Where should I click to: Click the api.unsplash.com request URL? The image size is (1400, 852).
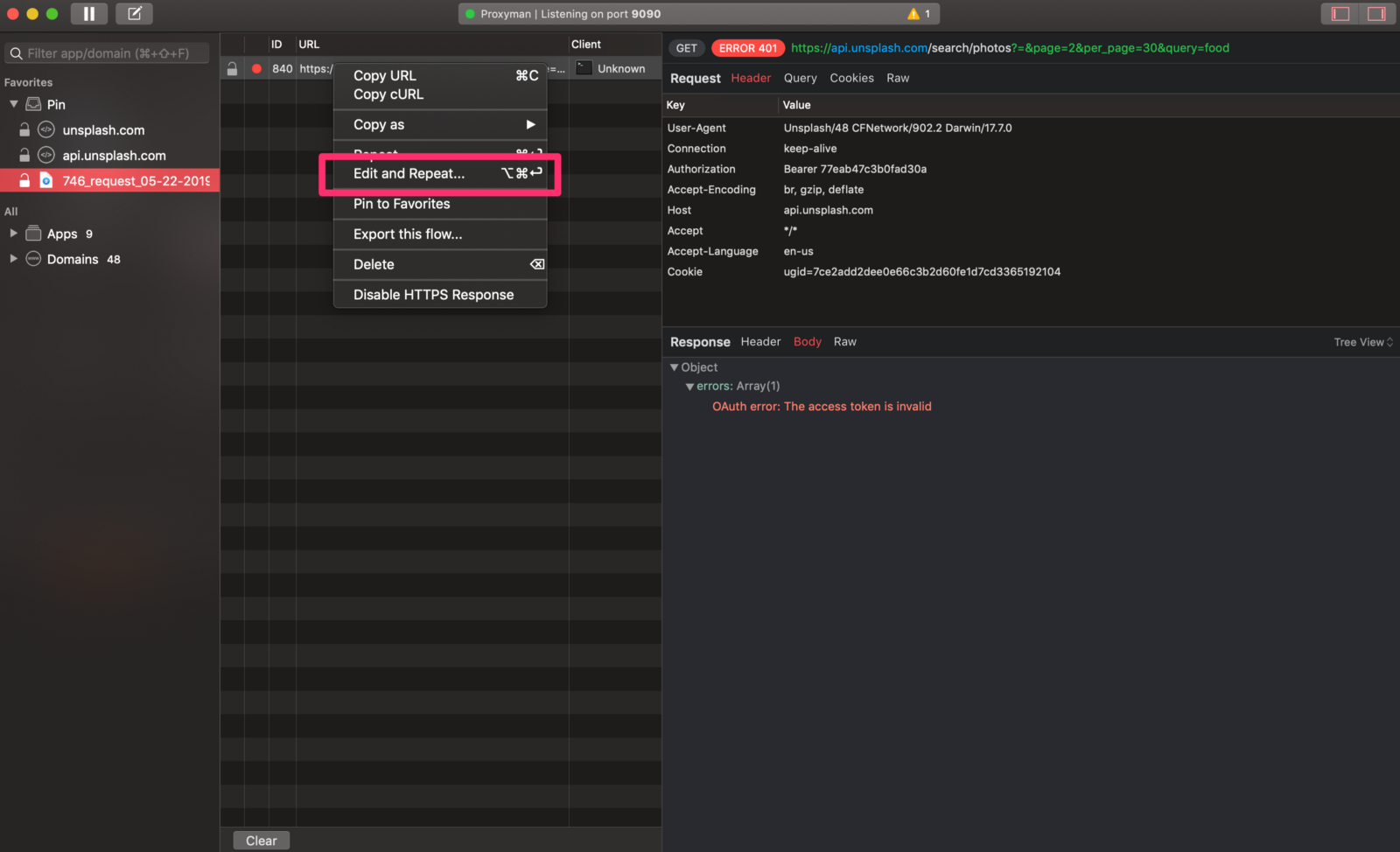click(1010, 48)
